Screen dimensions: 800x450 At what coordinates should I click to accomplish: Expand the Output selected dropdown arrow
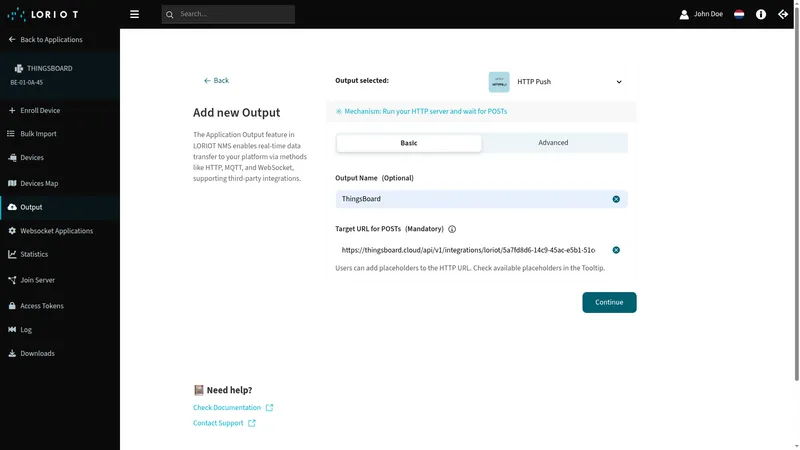(x=619, y=82)
